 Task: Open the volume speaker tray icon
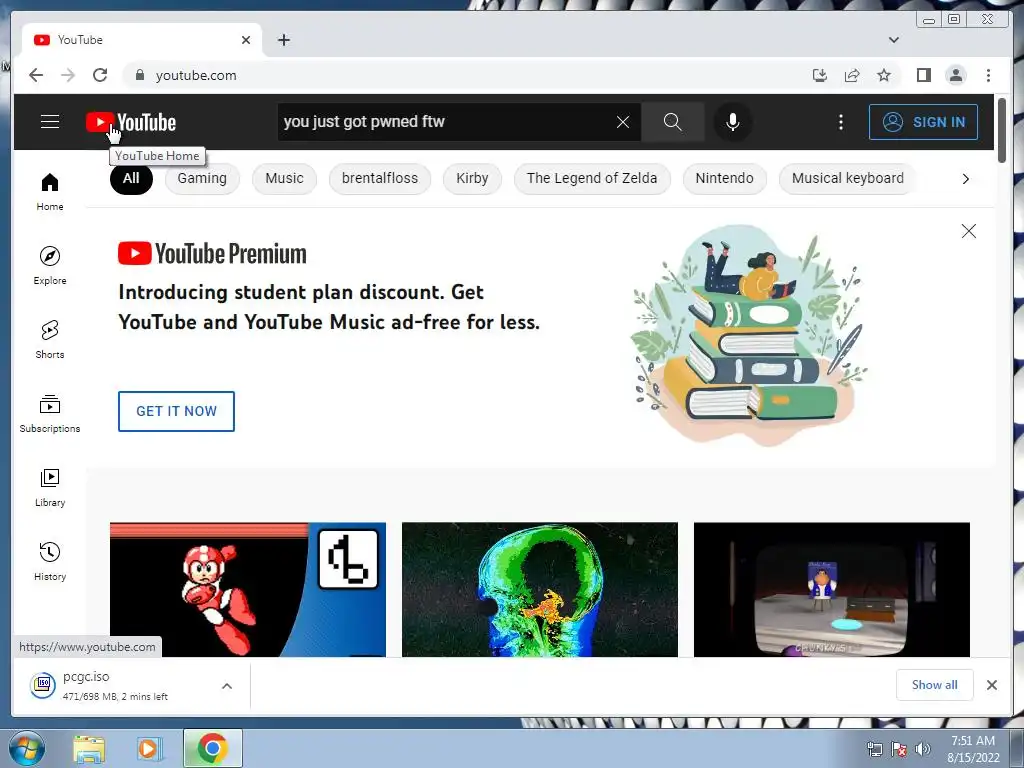pos(923,749)
